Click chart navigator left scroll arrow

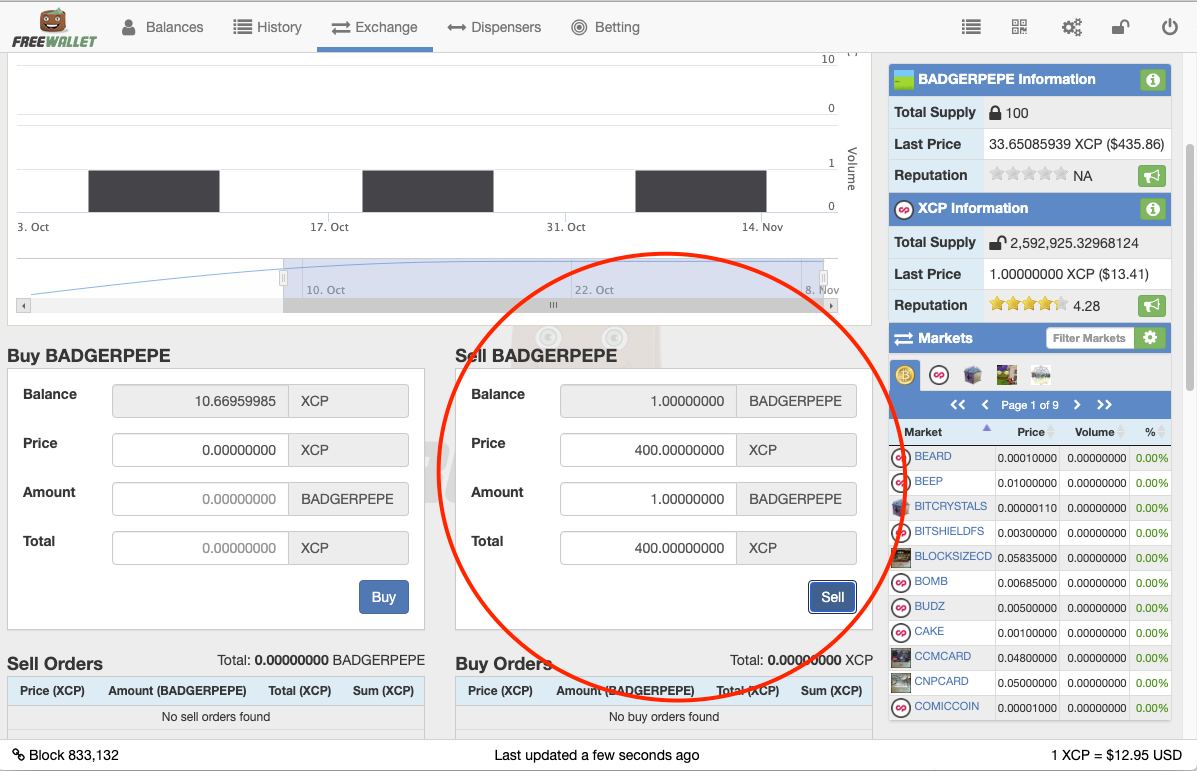24,305
